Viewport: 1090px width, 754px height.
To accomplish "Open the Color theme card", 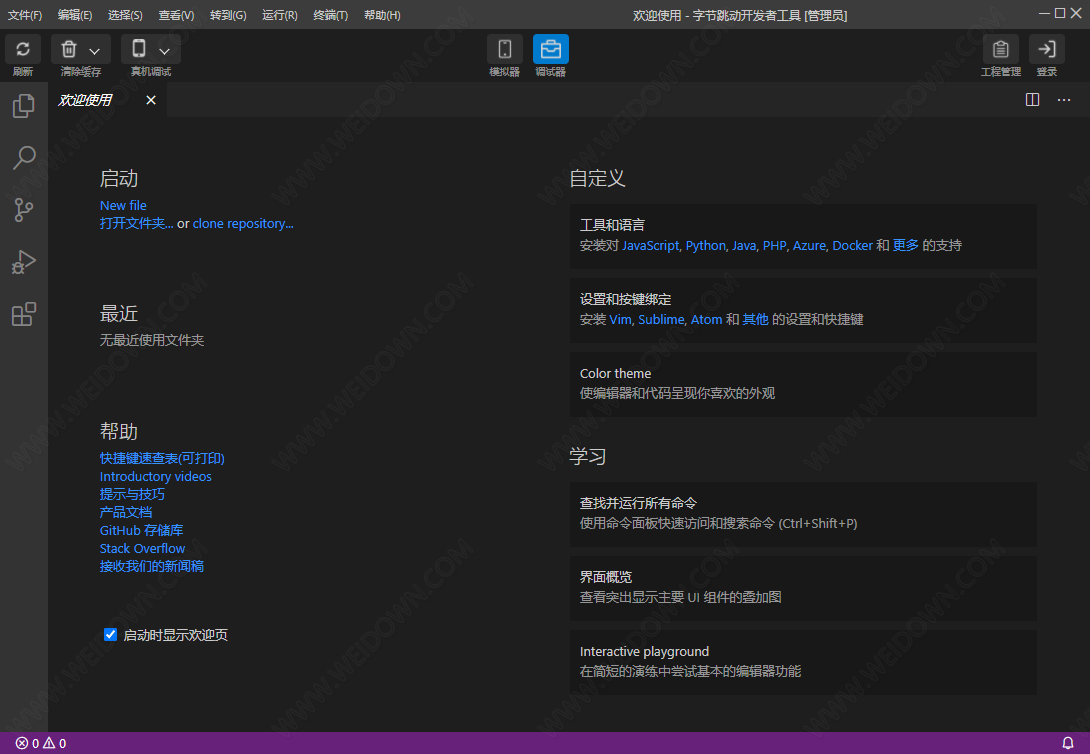I will click(x=803, y=384).
